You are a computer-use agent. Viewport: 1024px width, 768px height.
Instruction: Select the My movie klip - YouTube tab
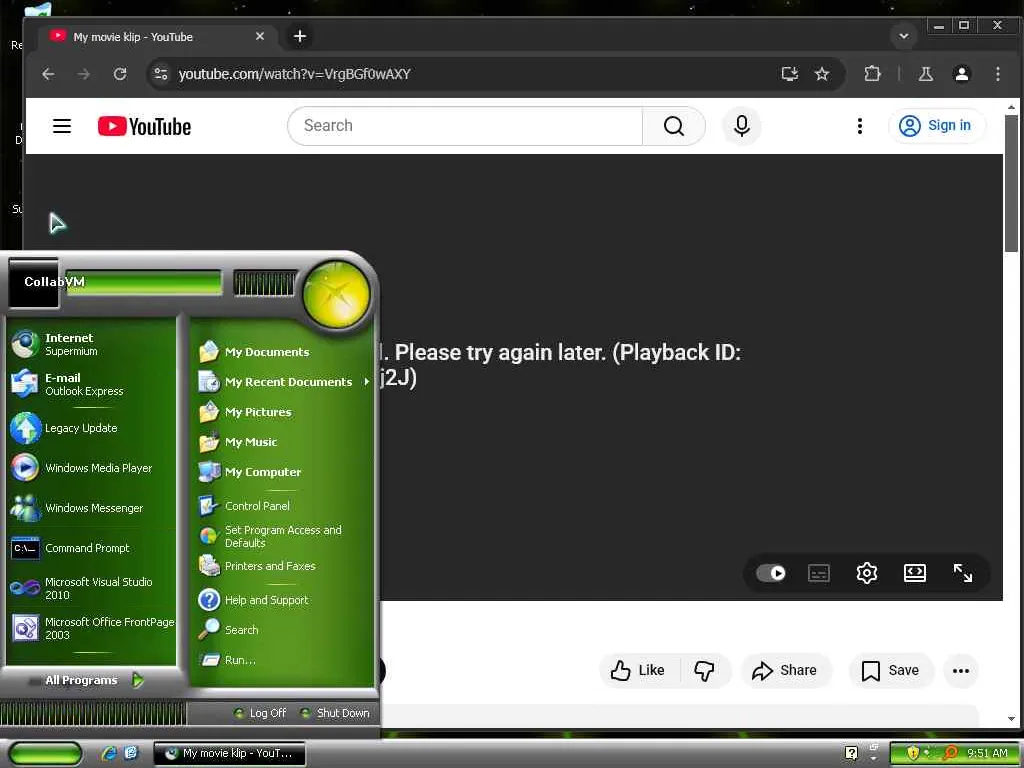pyautogui.click(x=157, y=37)
